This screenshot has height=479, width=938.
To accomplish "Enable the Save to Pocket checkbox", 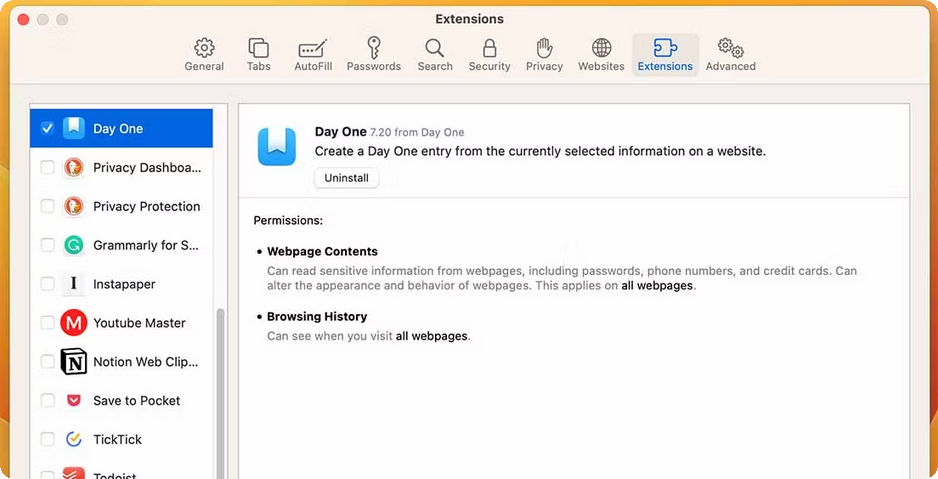I will coord(47,401).
